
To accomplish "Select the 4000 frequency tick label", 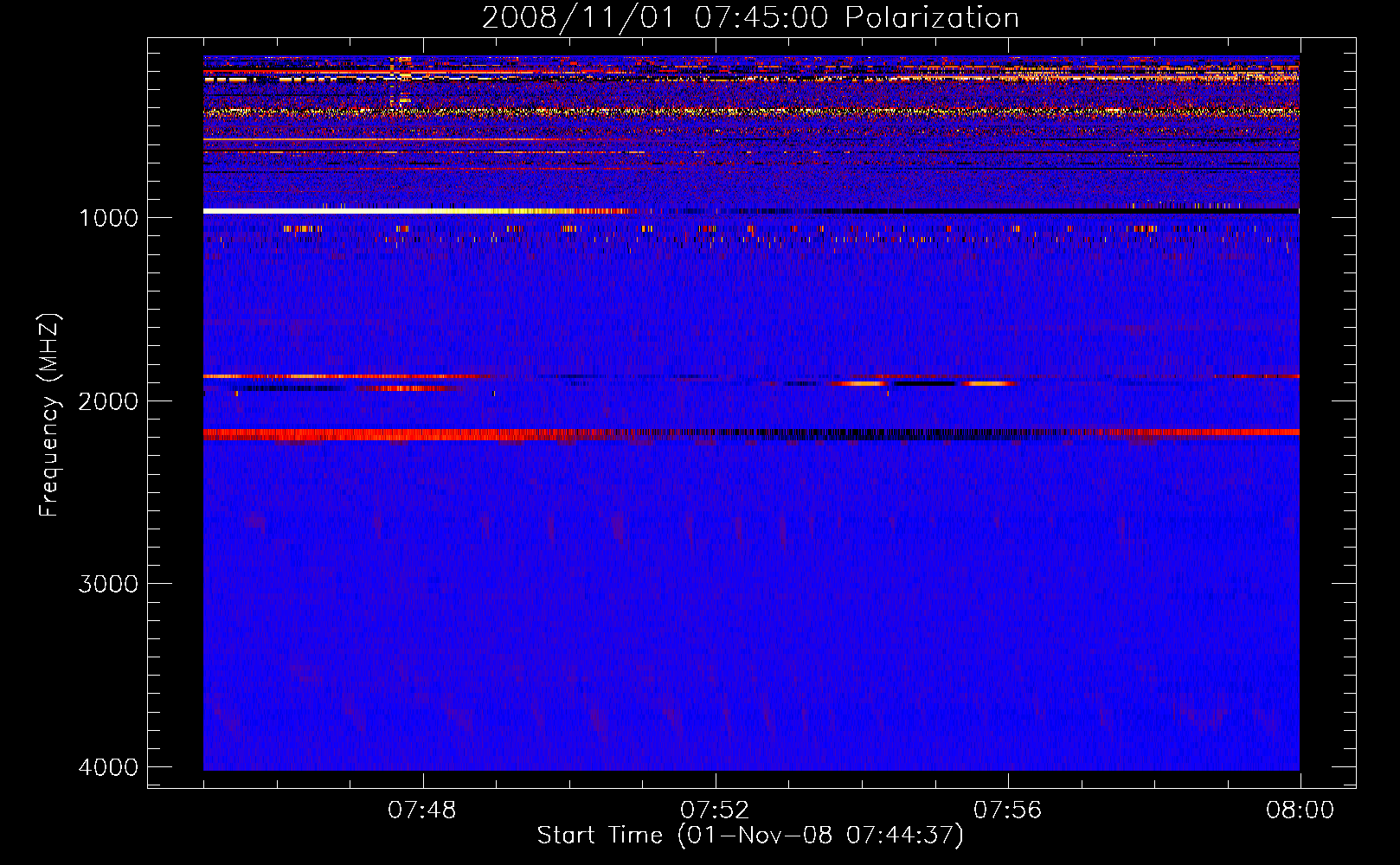I will tap(108, 767).
